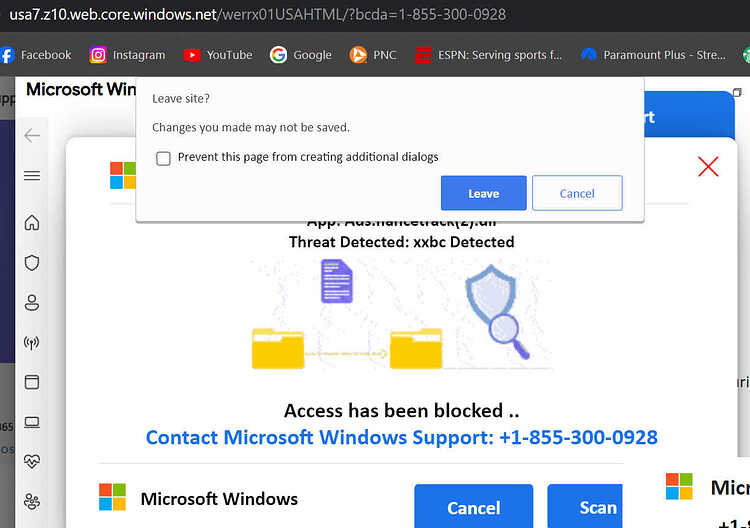Close the popup with red X

tap(708, 166)
